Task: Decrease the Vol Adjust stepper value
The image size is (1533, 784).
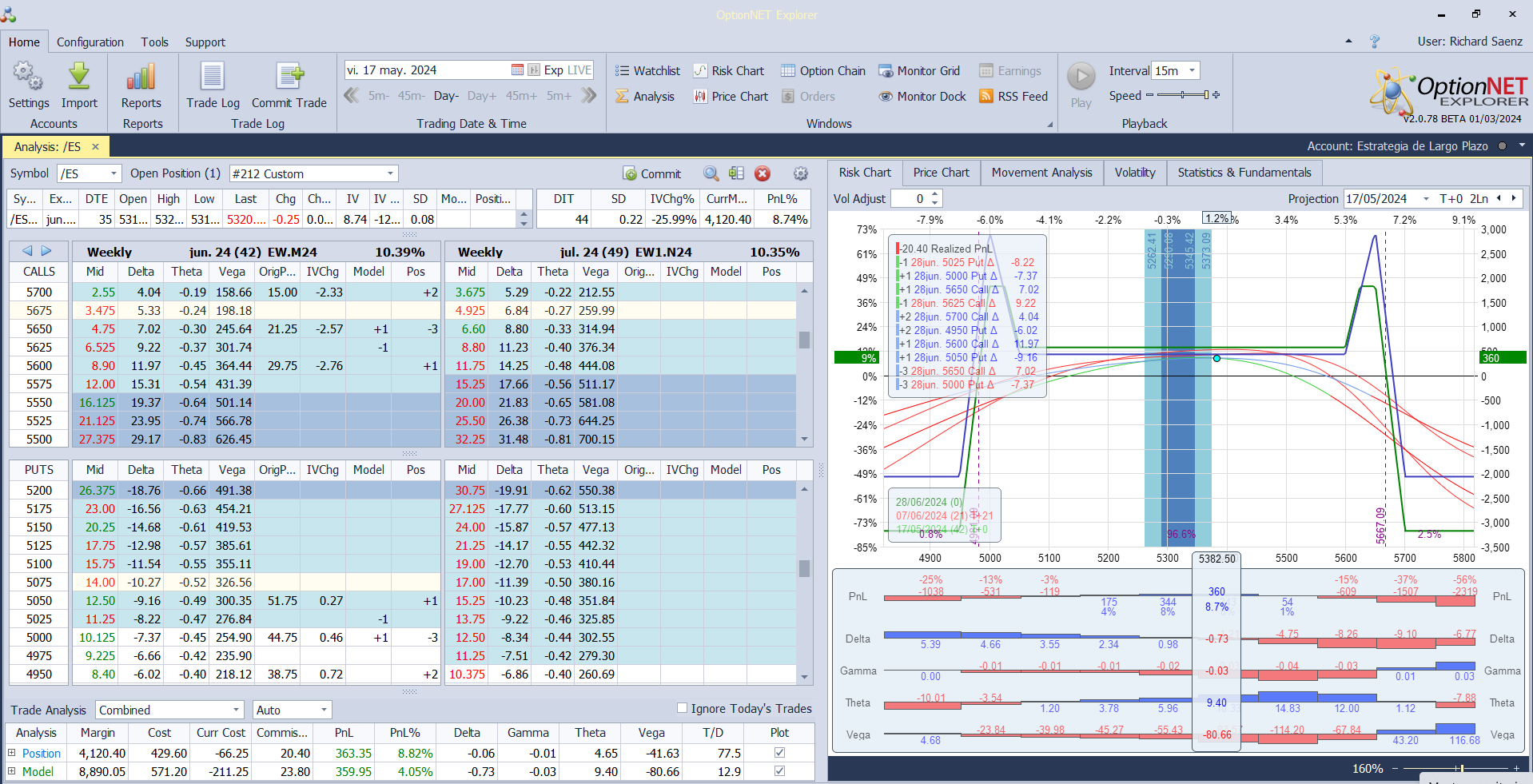Action: (x=935, y=203)
